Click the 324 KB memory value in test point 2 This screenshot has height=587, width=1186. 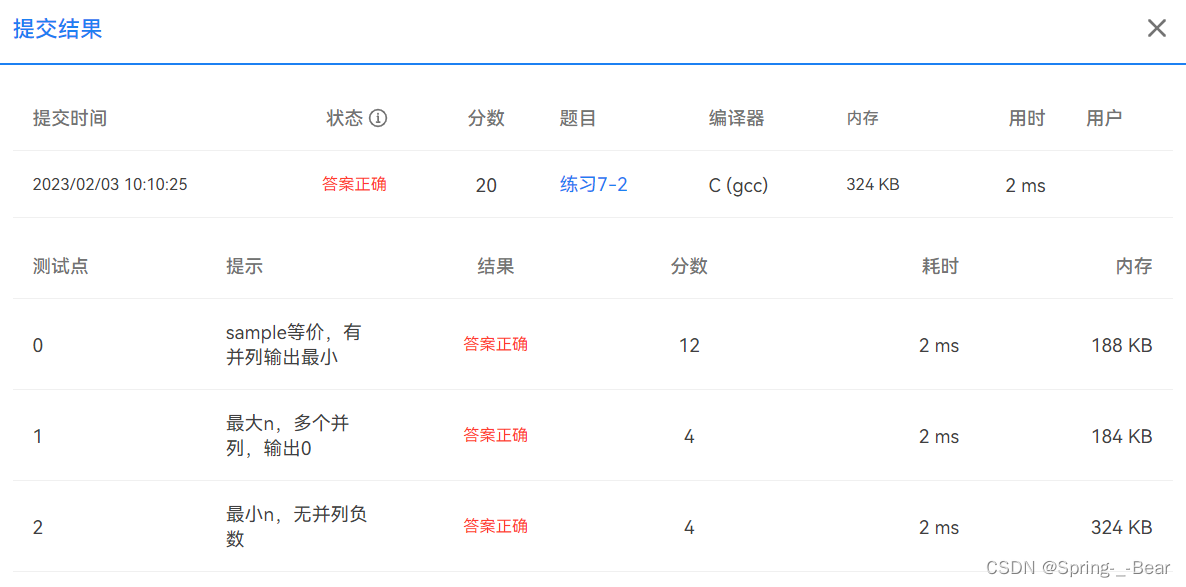pos(1122,527)
